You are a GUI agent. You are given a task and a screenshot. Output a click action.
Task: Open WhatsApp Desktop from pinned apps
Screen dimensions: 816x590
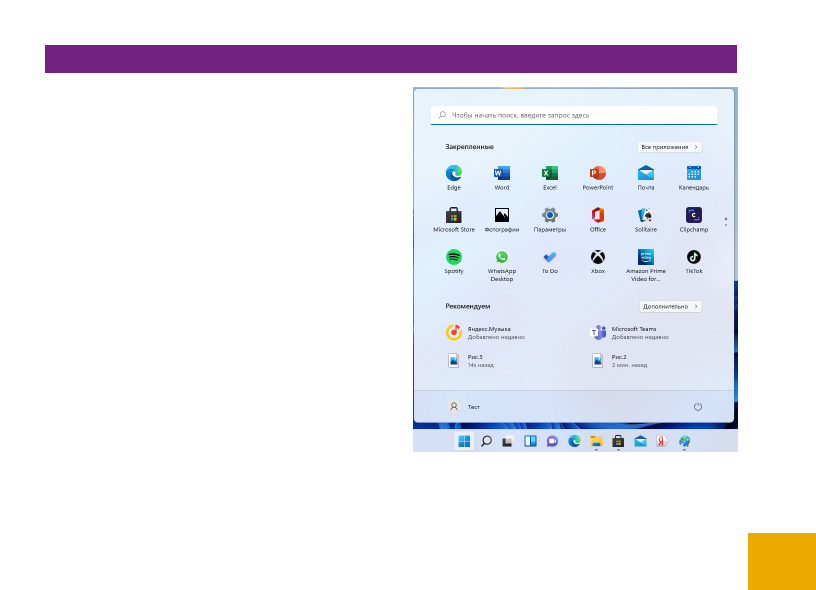502,258
